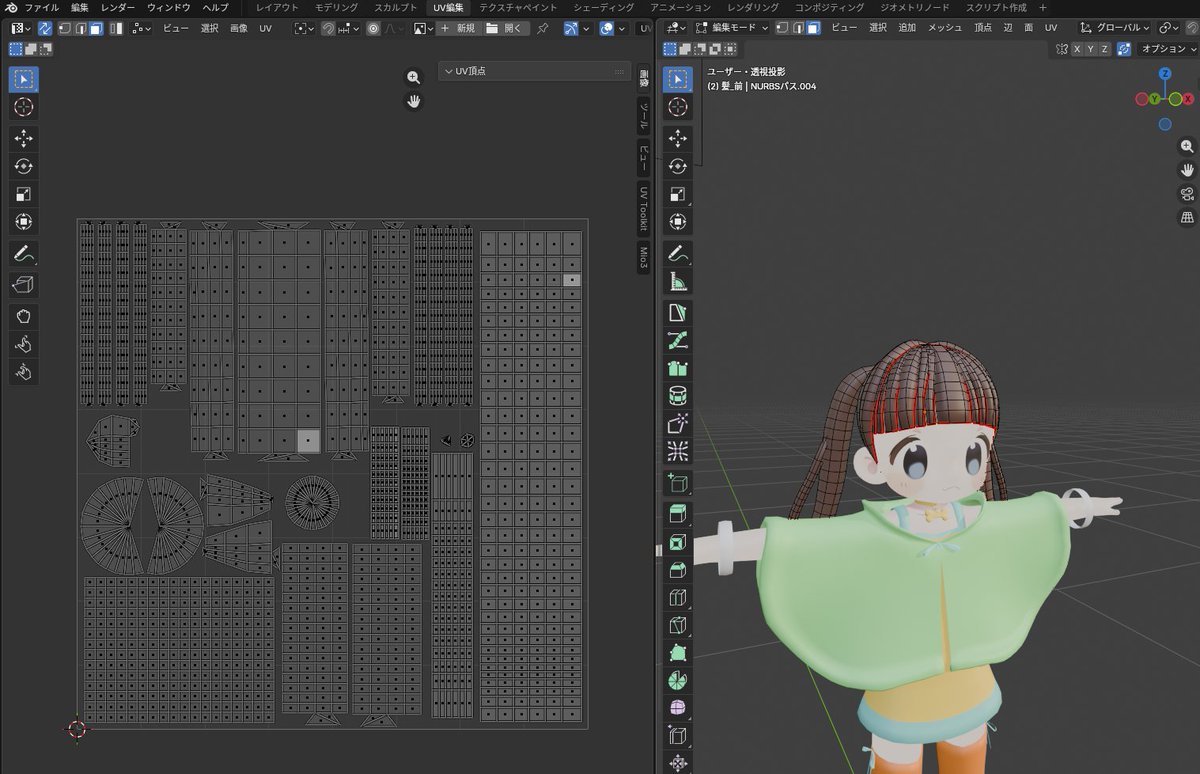Select the UV editor Scale tool
Viewport: 1200px width, 774px height.
coord(24,194)
